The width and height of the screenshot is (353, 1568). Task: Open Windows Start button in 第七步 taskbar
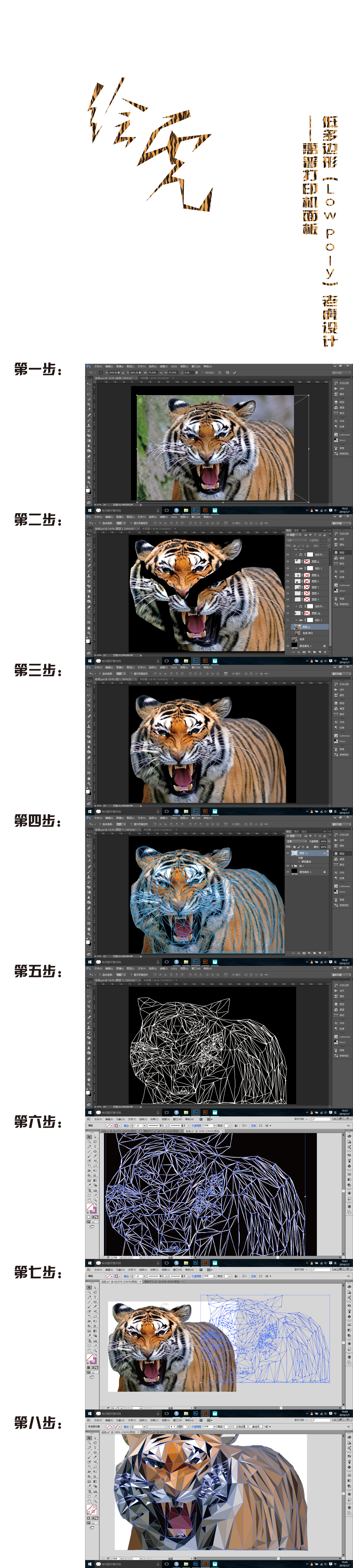coord(89,1413)
